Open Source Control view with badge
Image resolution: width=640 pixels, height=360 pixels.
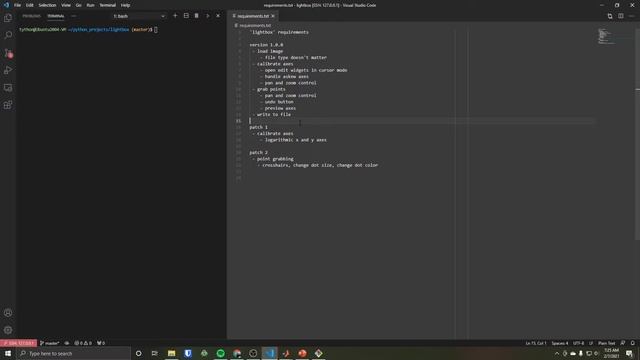point(8,53)
